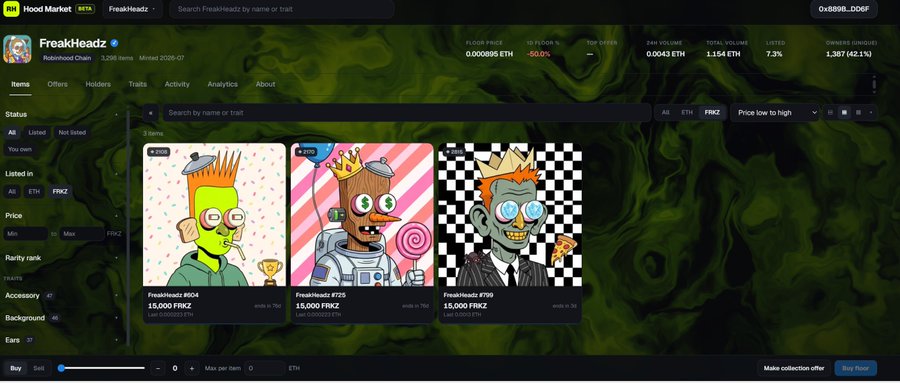Choose ETH currency beside sort dropdown
This screenshot has width=900, height=383.
[687, 113]
